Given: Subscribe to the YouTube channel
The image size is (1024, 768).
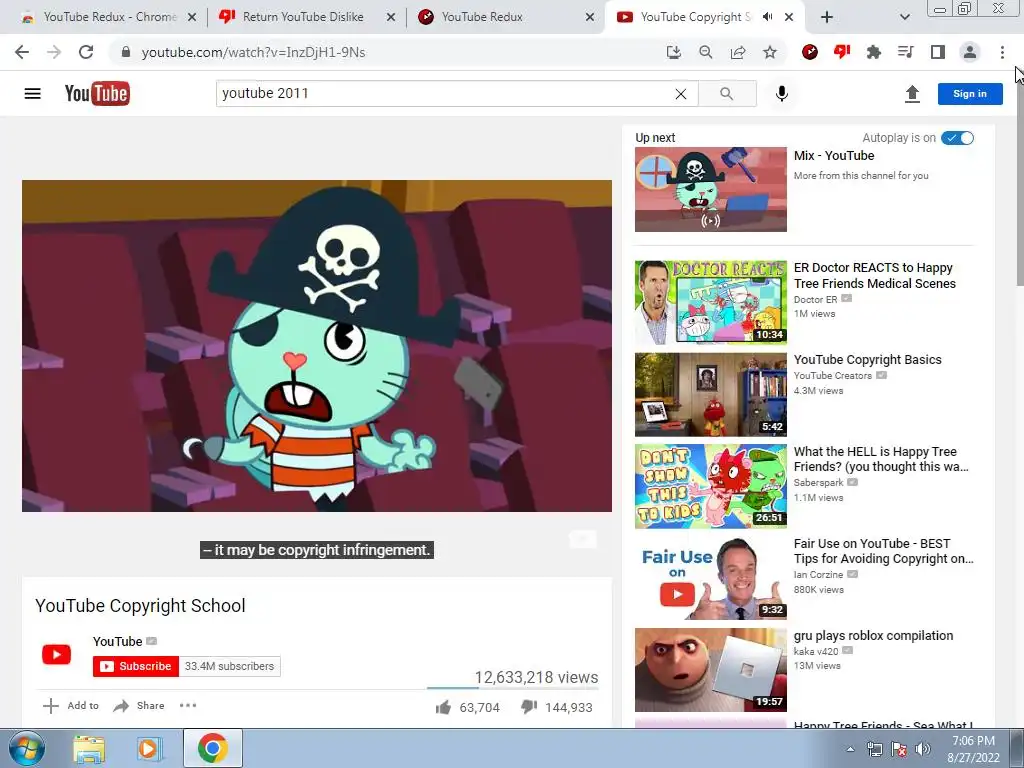Looking at the screenshot, I should 136,666.
